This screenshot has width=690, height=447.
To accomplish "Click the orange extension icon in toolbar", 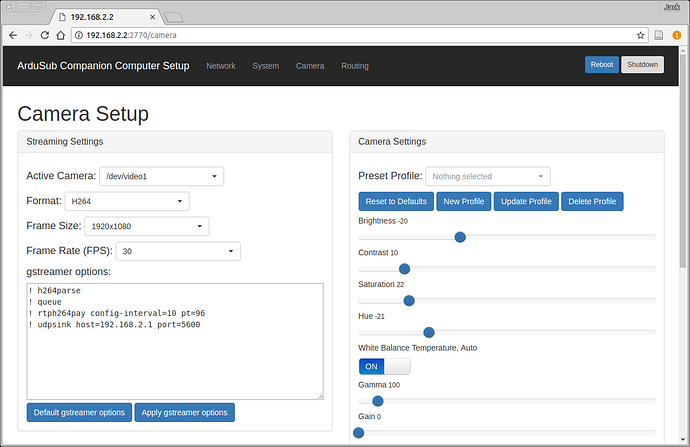I will 660,35.
